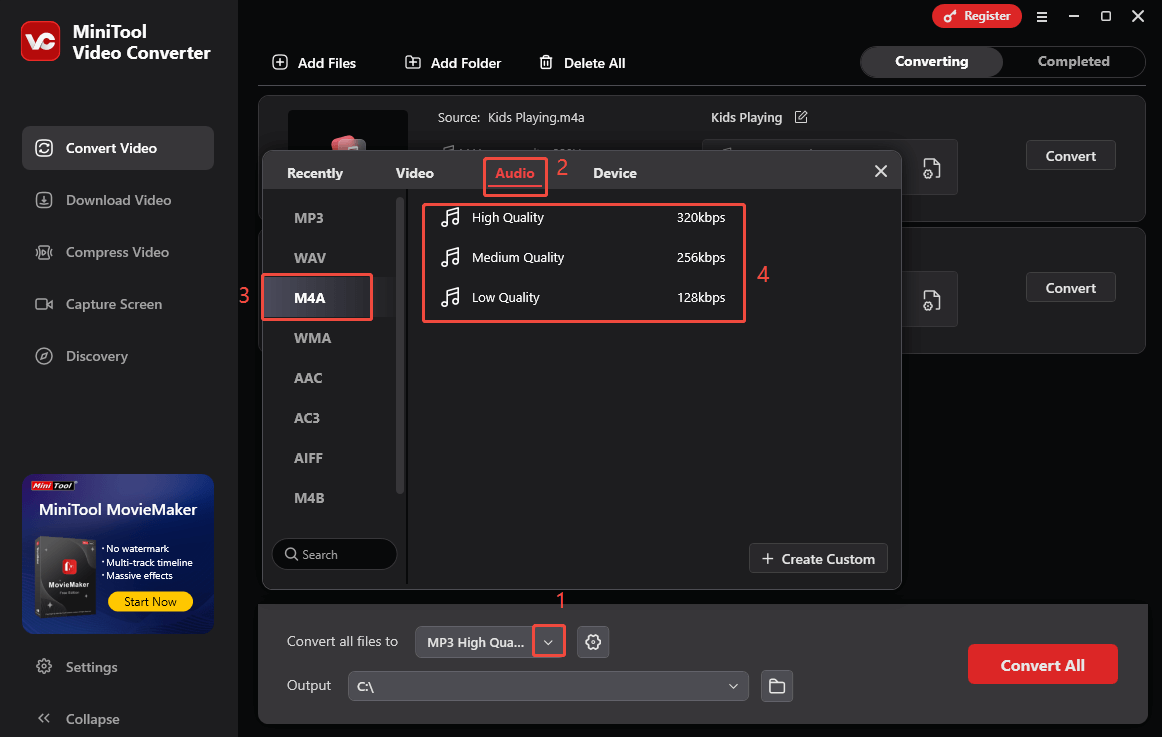Open the Discovery section

pos(82,356)
